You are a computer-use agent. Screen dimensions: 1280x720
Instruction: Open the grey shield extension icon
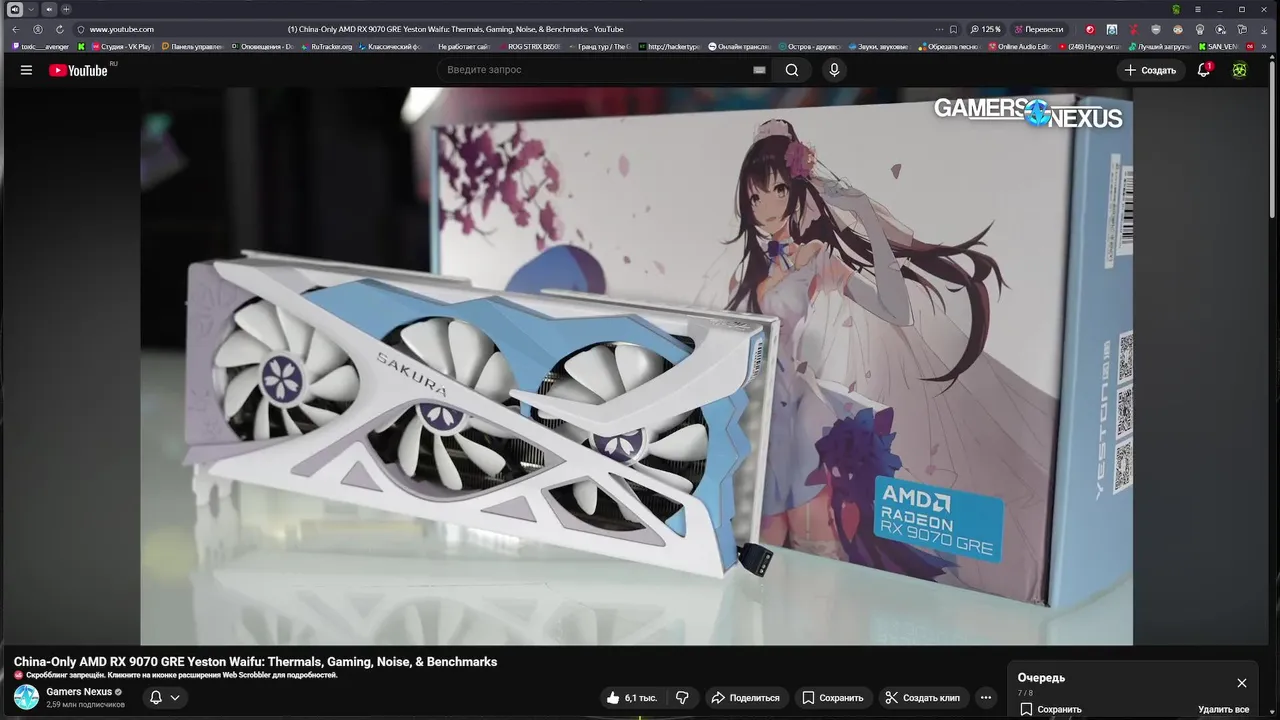pos(1155,29)
